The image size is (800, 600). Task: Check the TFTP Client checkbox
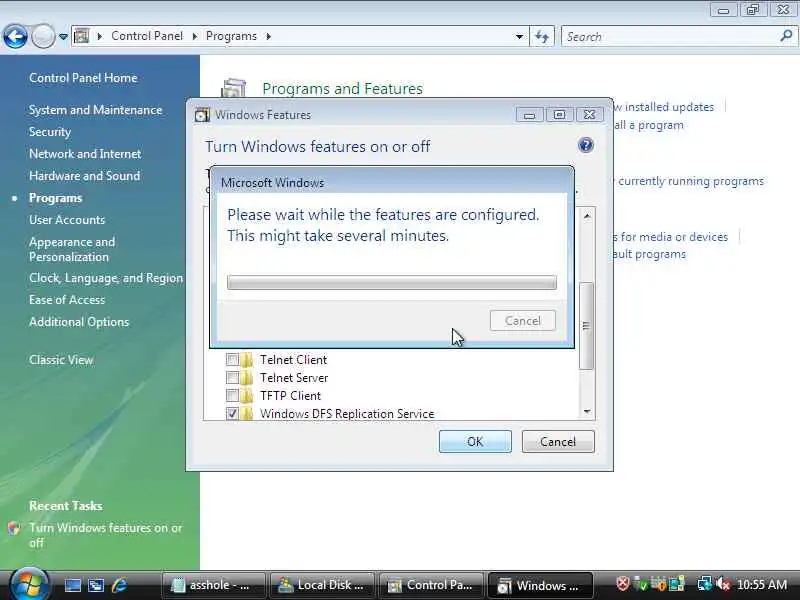coord(232,395)
